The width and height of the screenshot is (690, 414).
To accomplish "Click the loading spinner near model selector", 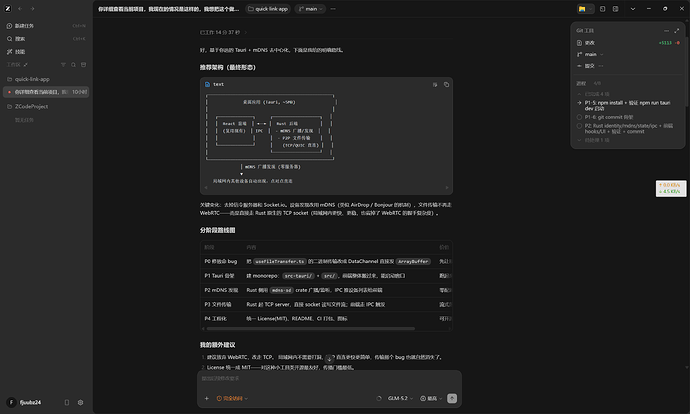I will point(379,399).
